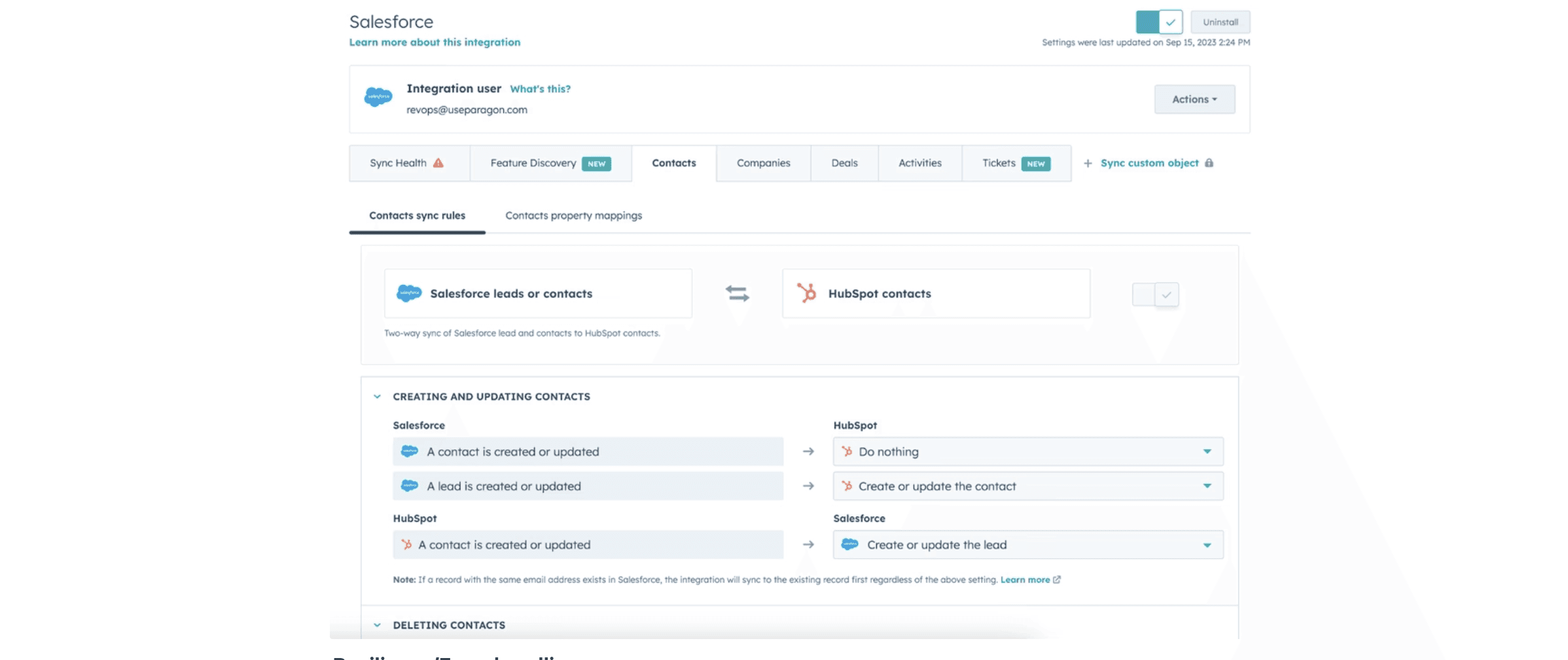1568x660 pixels.
Task: Click the plus icon before Sync custom object
Action: [1088, 163]
